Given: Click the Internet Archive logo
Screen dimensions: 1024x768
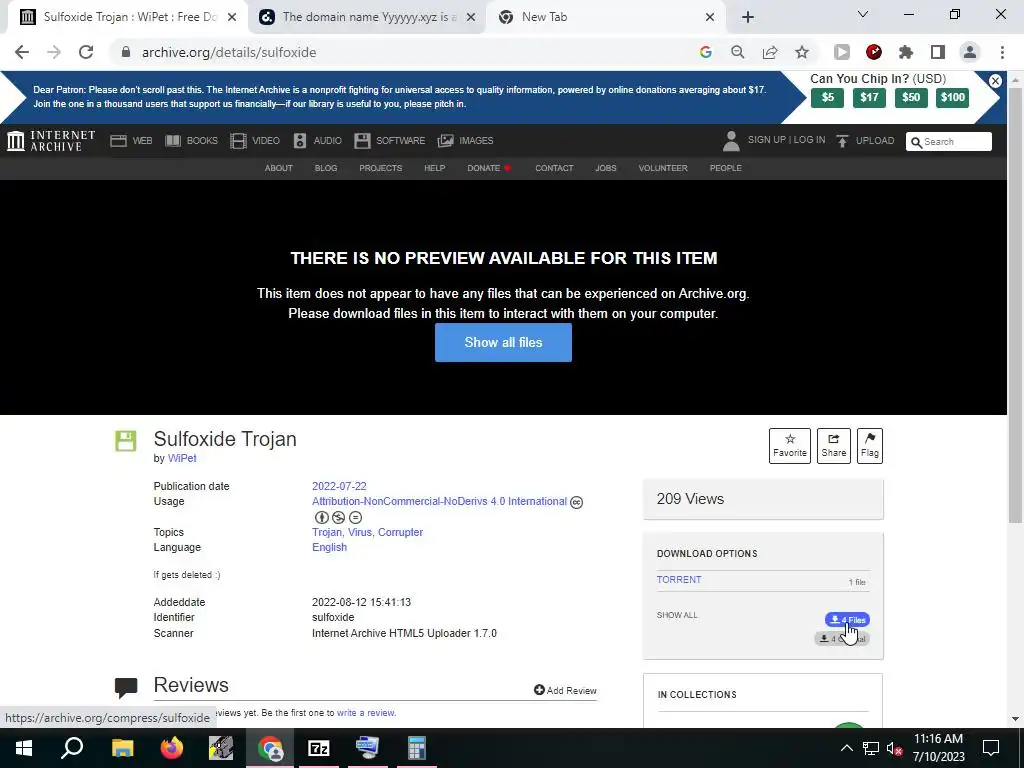Looking at the screenshot, I should [51, 140].
